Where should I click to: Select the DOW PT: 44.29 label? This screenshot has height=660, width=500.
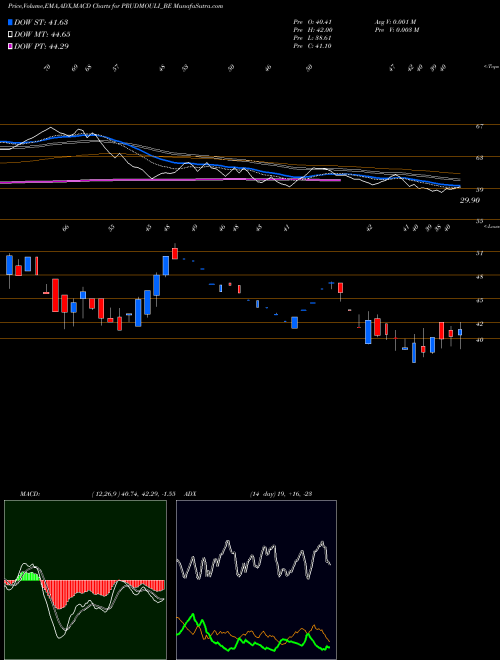coord(41,46)
